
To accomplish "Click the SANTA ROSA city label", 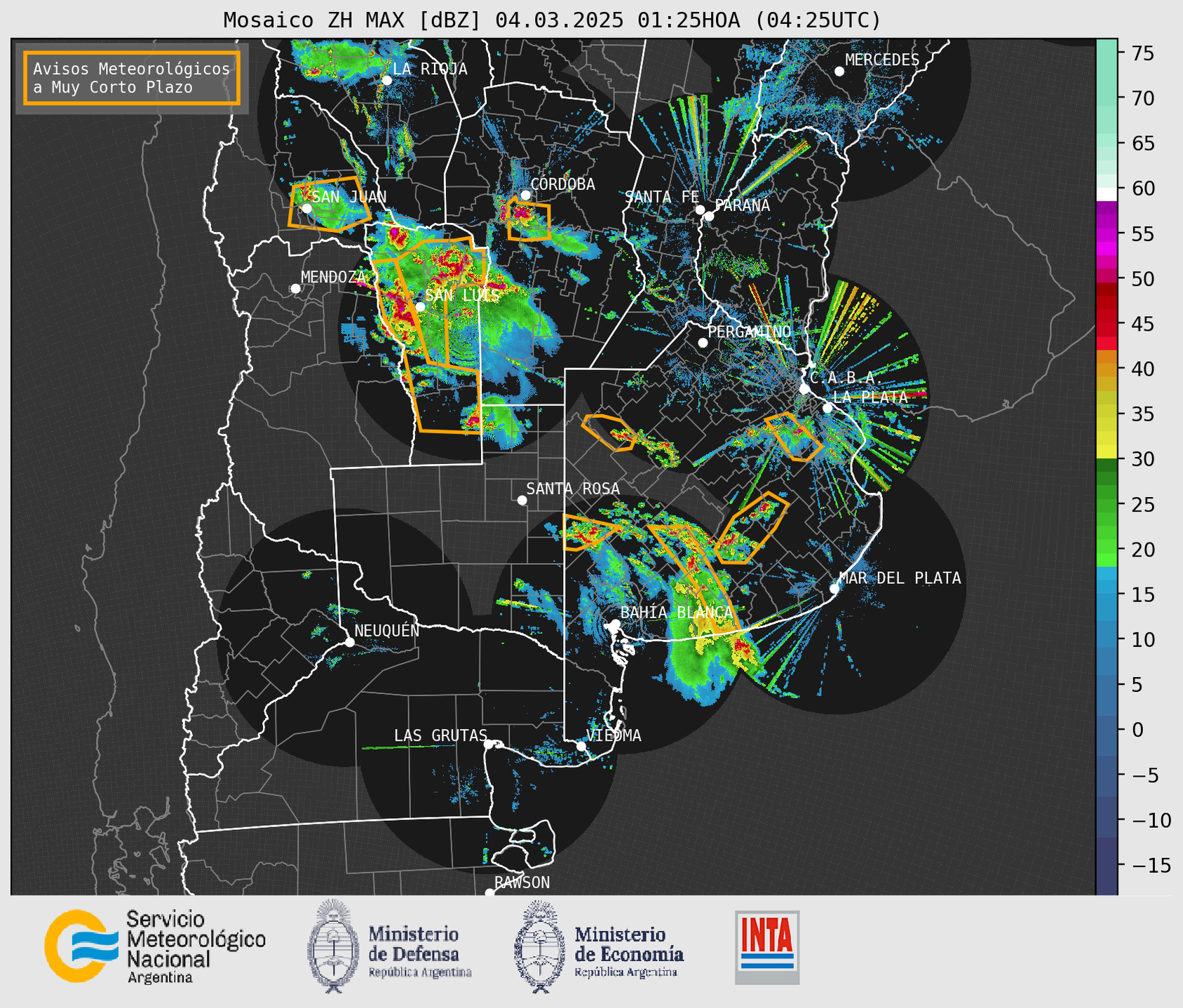I will point(573,489).
